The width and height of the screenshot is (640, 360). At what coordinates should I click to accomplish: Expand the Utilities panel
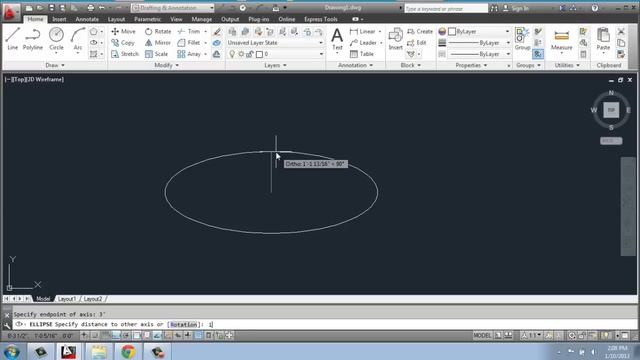click(x=567, y=65)
